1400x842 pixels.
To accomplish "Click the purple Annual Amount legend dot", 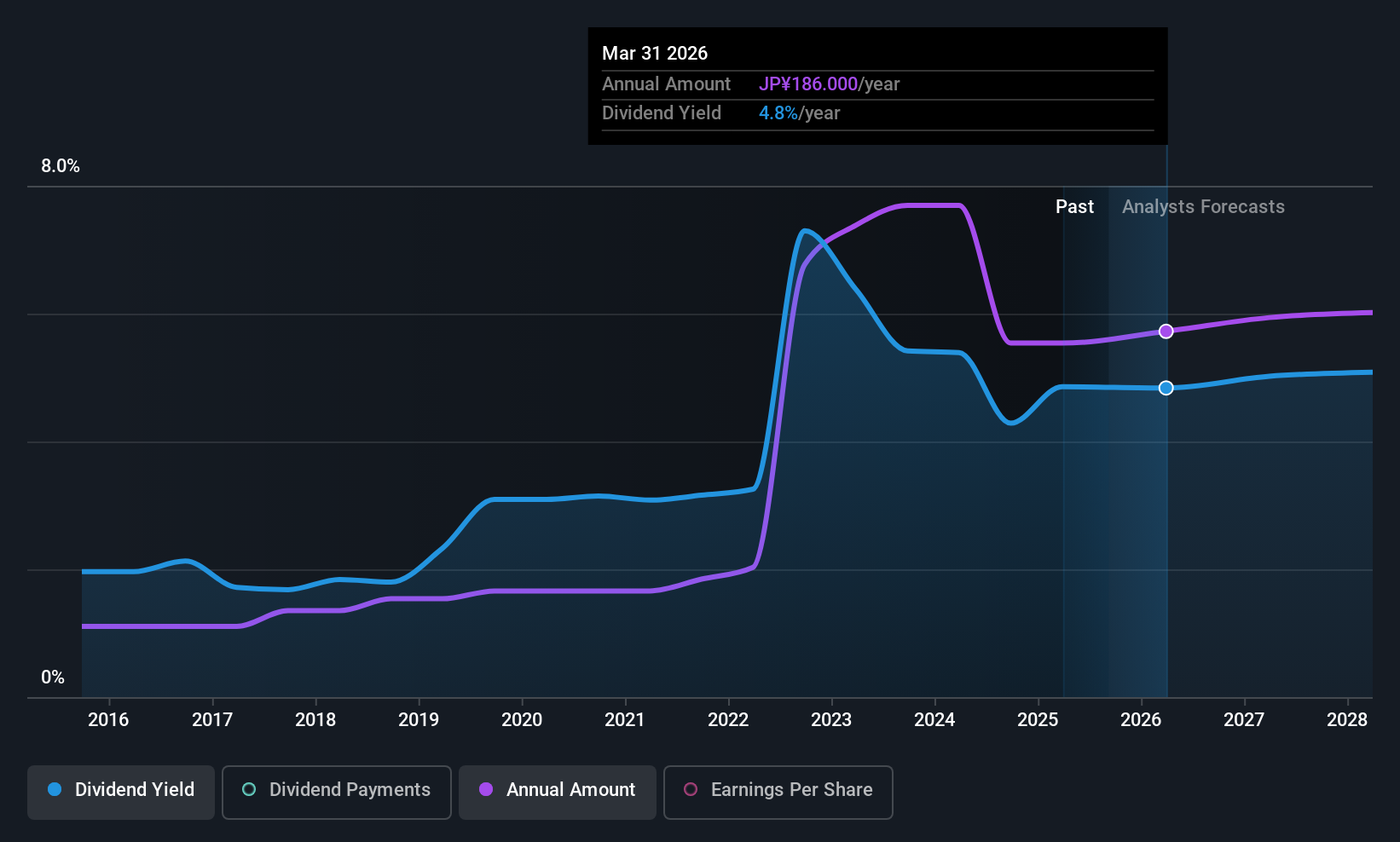I will (486, 789).
